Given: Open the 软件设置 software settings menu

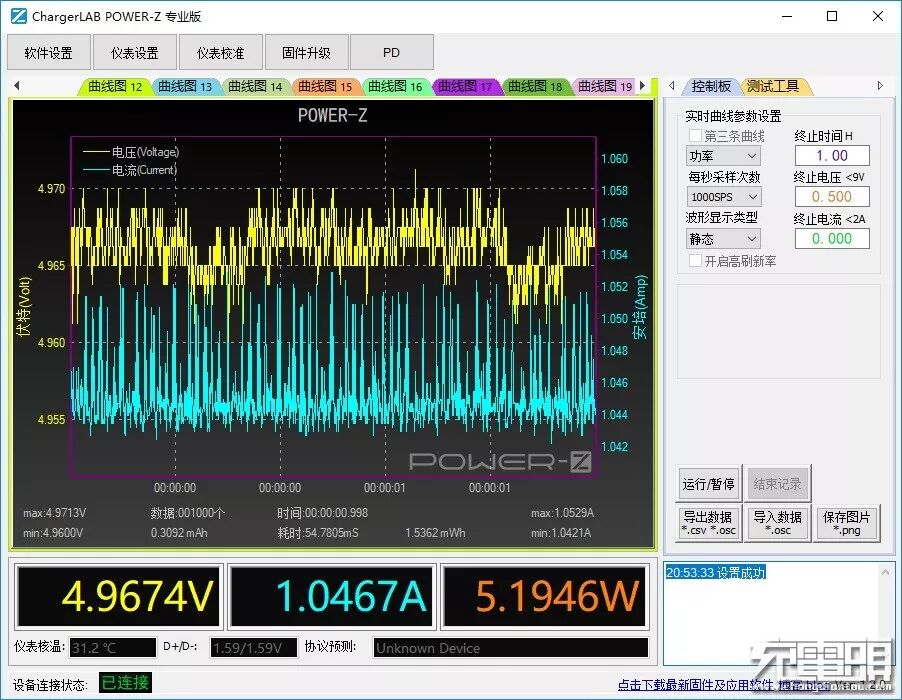Looking at the screenshot, I should [x=49, y=53].
